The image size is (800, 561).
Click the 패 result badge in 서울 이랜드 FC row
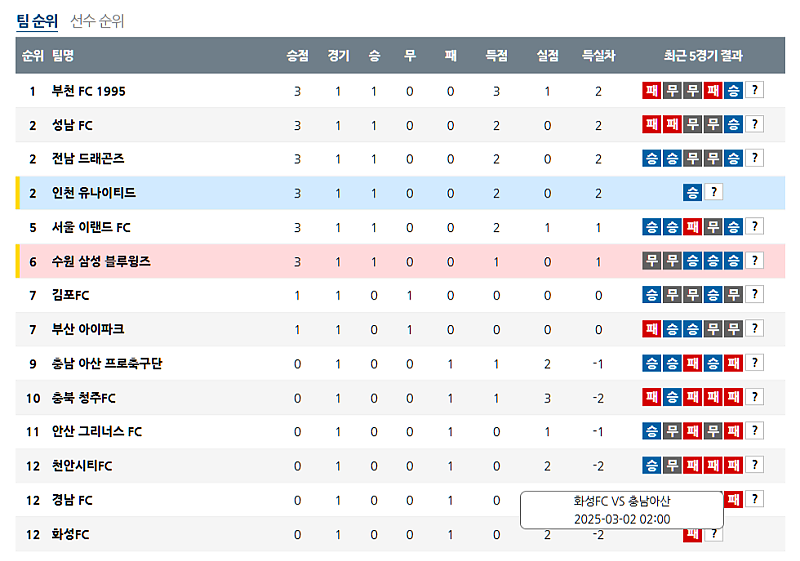tap(692, 227)
